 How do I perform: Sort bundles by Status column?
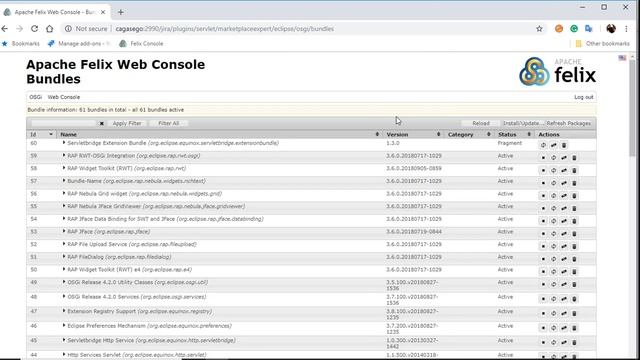tap(514, 134)
